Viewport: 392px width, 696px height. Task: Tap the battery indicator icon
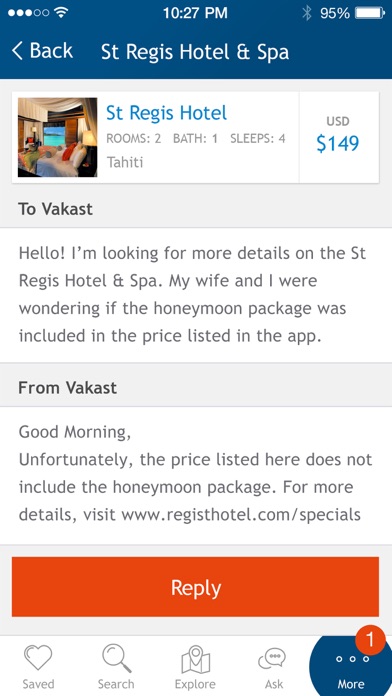point(370,13)
